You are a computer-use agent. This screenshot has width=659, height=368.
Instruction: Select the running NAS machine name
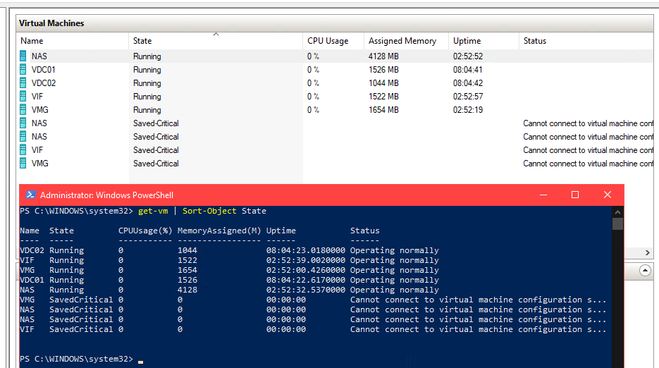39,56
